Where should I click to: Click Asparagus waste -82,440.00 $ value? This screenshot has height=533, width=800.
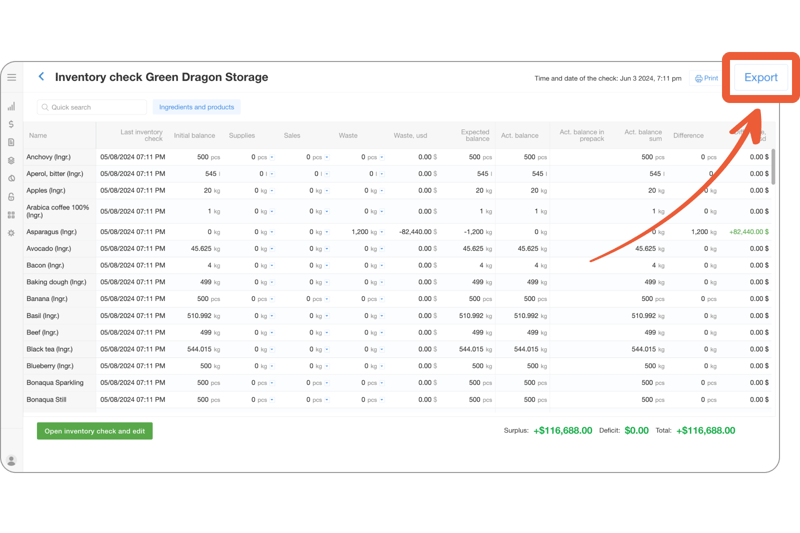point(418,232)
